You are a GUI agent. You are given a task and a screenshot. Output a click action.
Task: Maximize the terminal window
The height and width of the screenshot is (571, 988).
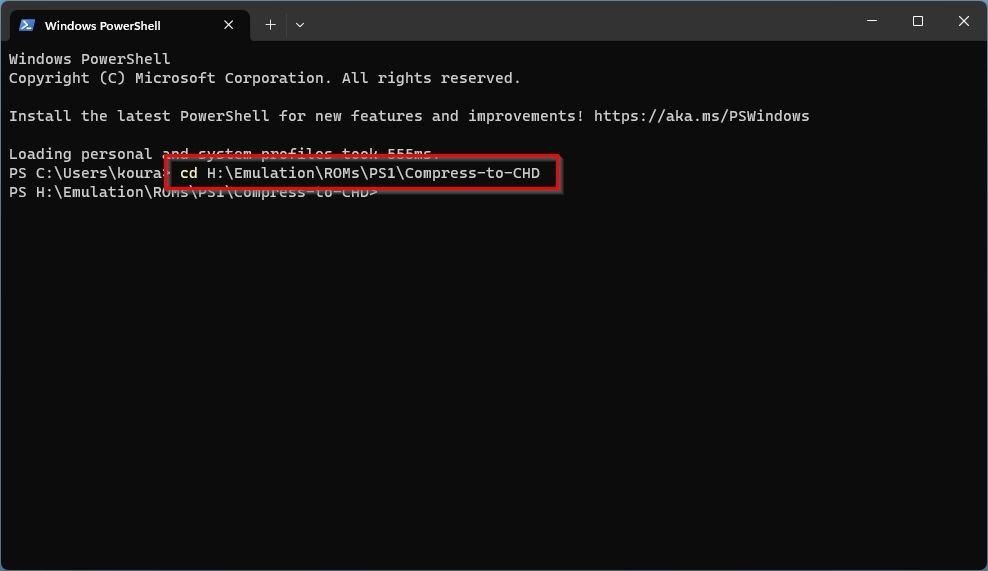(x=918, y=21)
